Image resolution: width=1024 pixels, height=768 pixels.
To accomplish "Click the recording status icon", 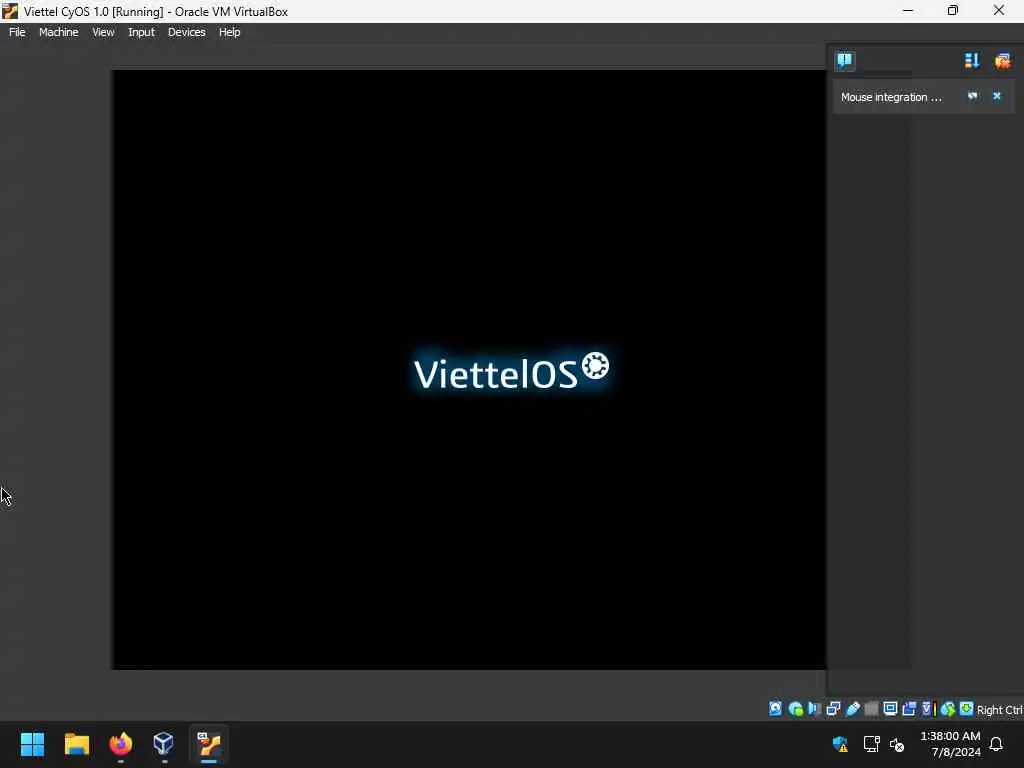I will click(909, 709).
